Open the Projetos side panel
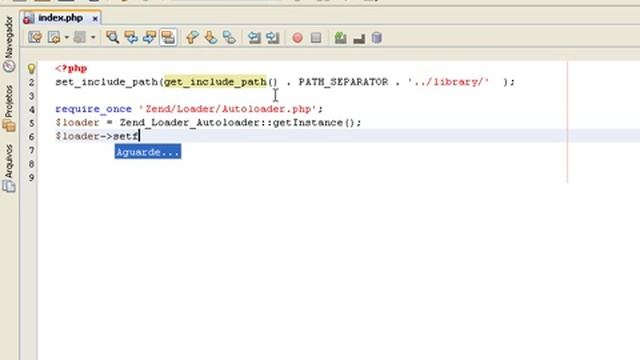 pyautogui.click(x=9, y=109)
